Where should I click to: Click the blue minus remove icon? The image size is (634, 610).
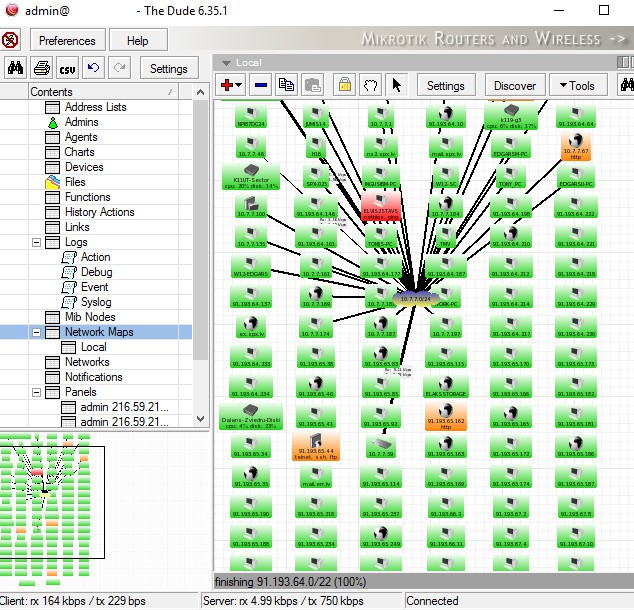click(x=261, y=85)
